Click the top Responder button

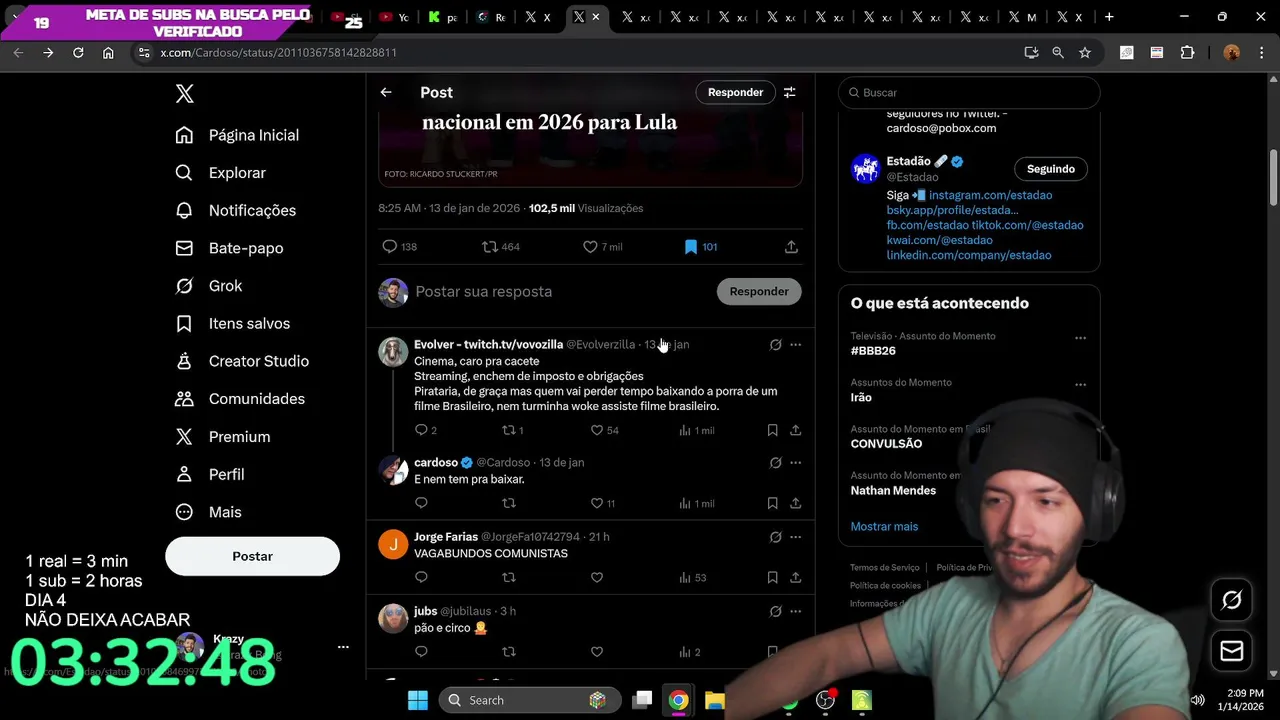[735, 92]
